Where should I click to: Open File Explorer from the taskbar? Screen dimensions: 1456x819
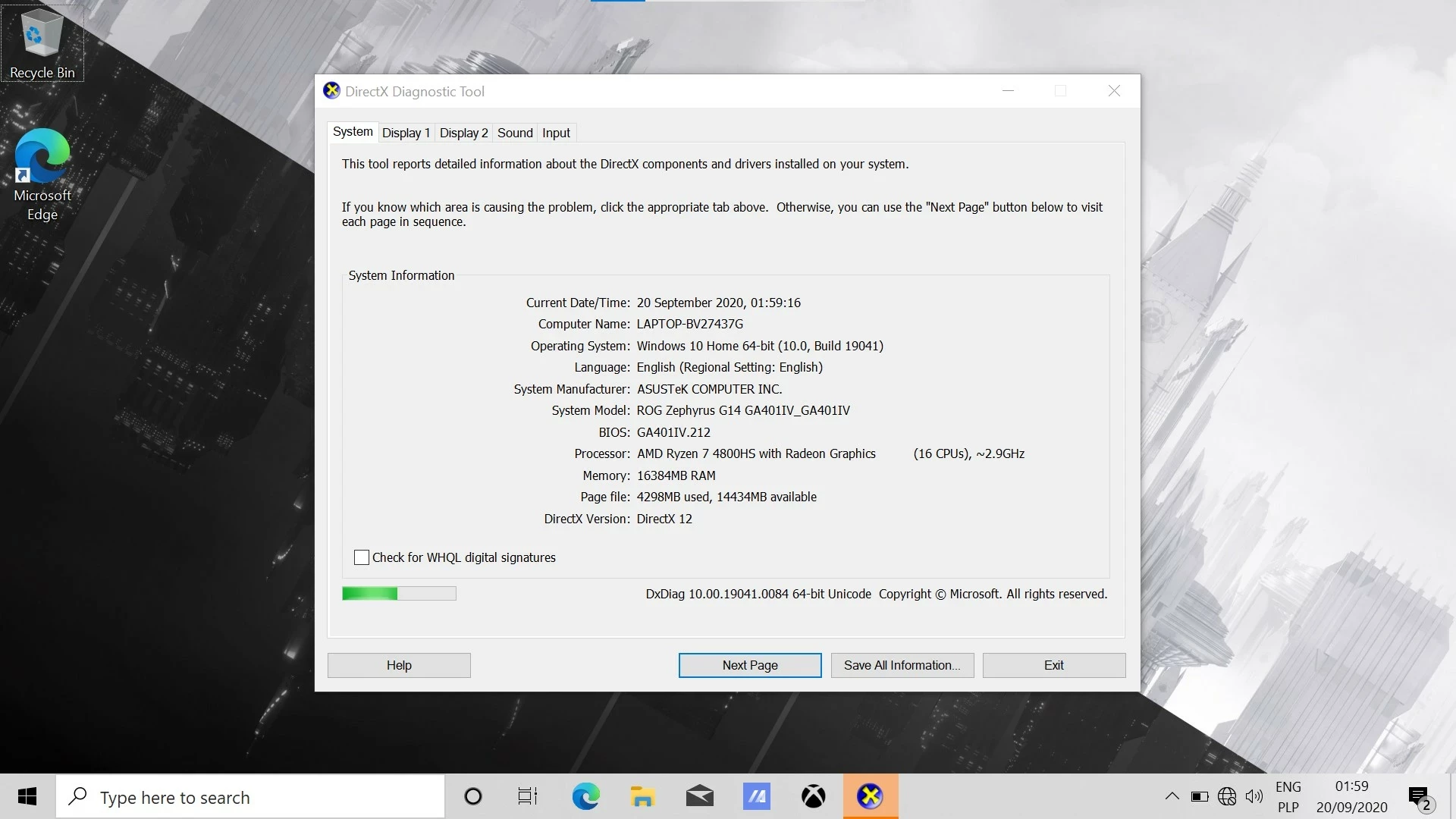click(x=642, y=796)
